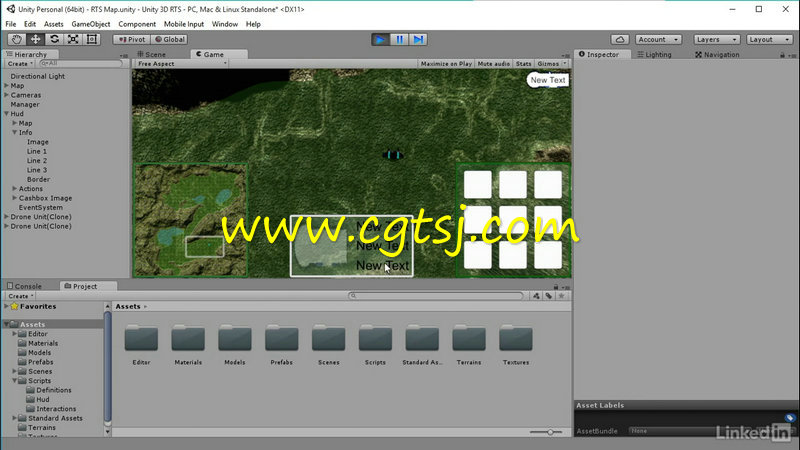Switch to the Navigation tab
The width and height of the screenshot is (800, 450).
(717, 54)
